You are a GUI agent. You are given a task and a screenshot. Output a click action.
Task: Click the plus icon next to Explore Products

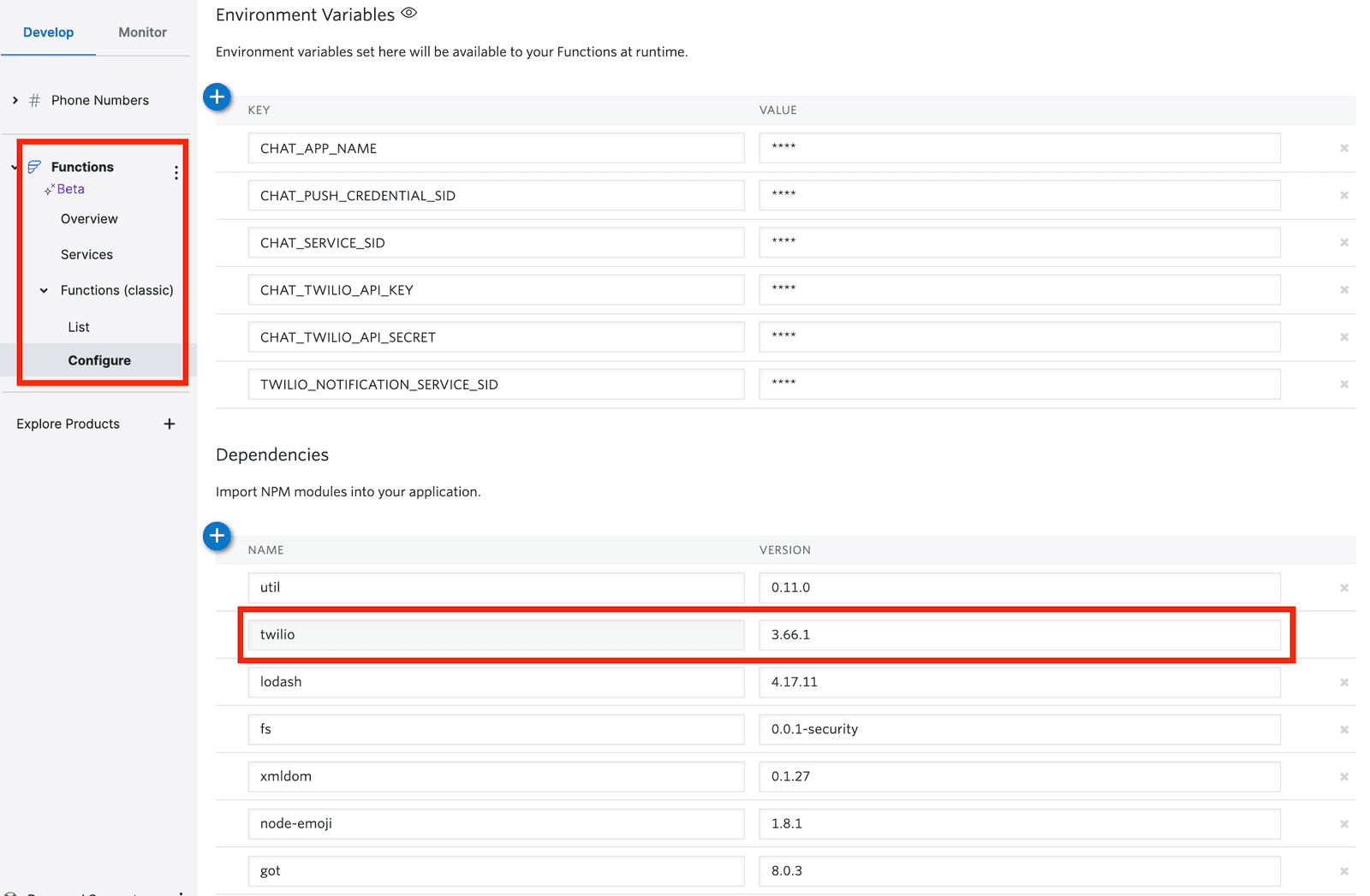pos(169,423)
